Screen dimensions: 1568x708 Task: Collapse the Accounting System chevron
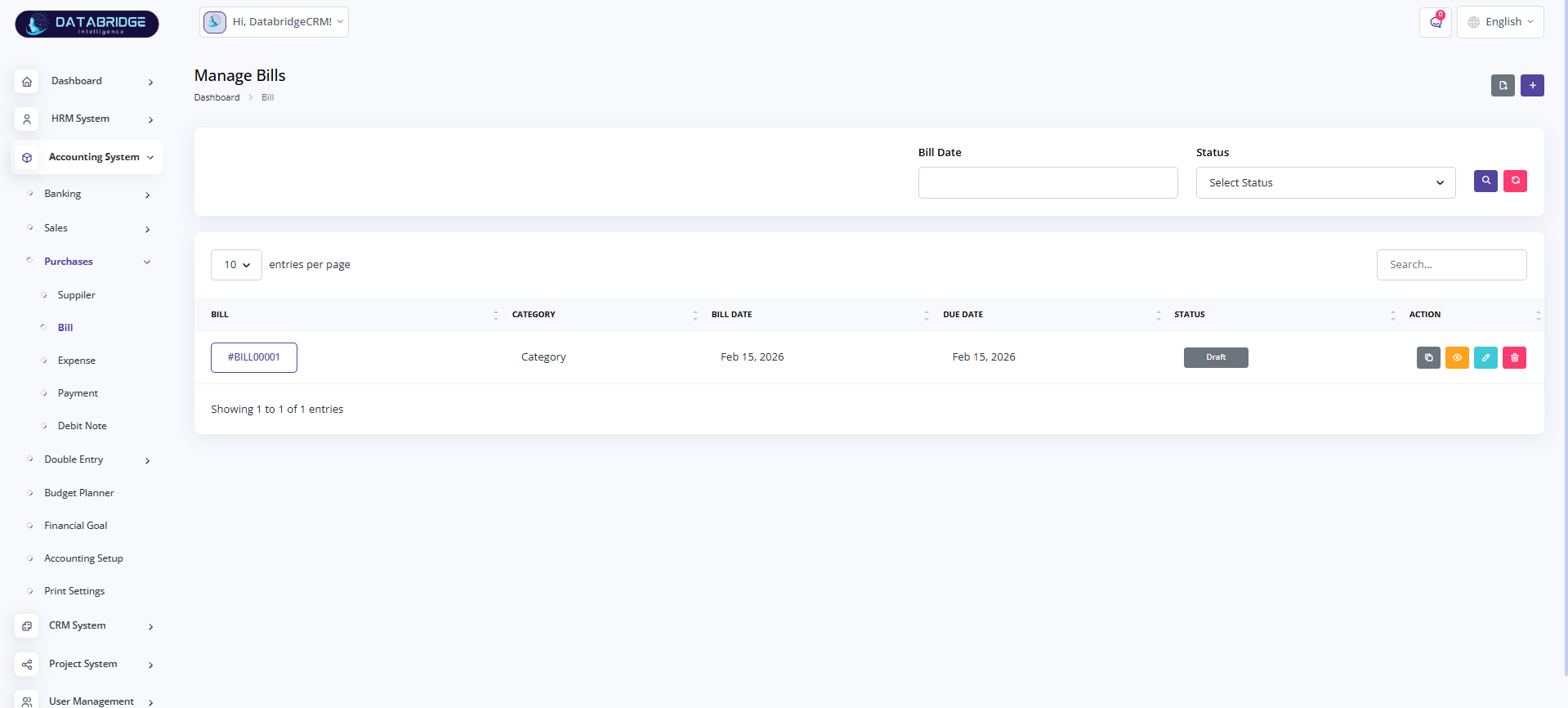tap(150, 157)
